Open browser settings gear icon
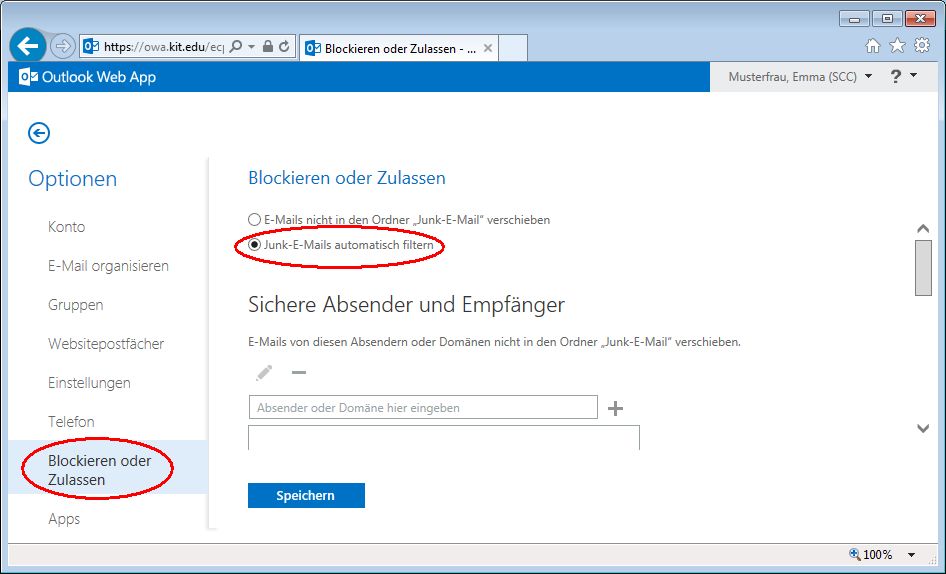Screen dimensions: 946x574 coord(922,46)
